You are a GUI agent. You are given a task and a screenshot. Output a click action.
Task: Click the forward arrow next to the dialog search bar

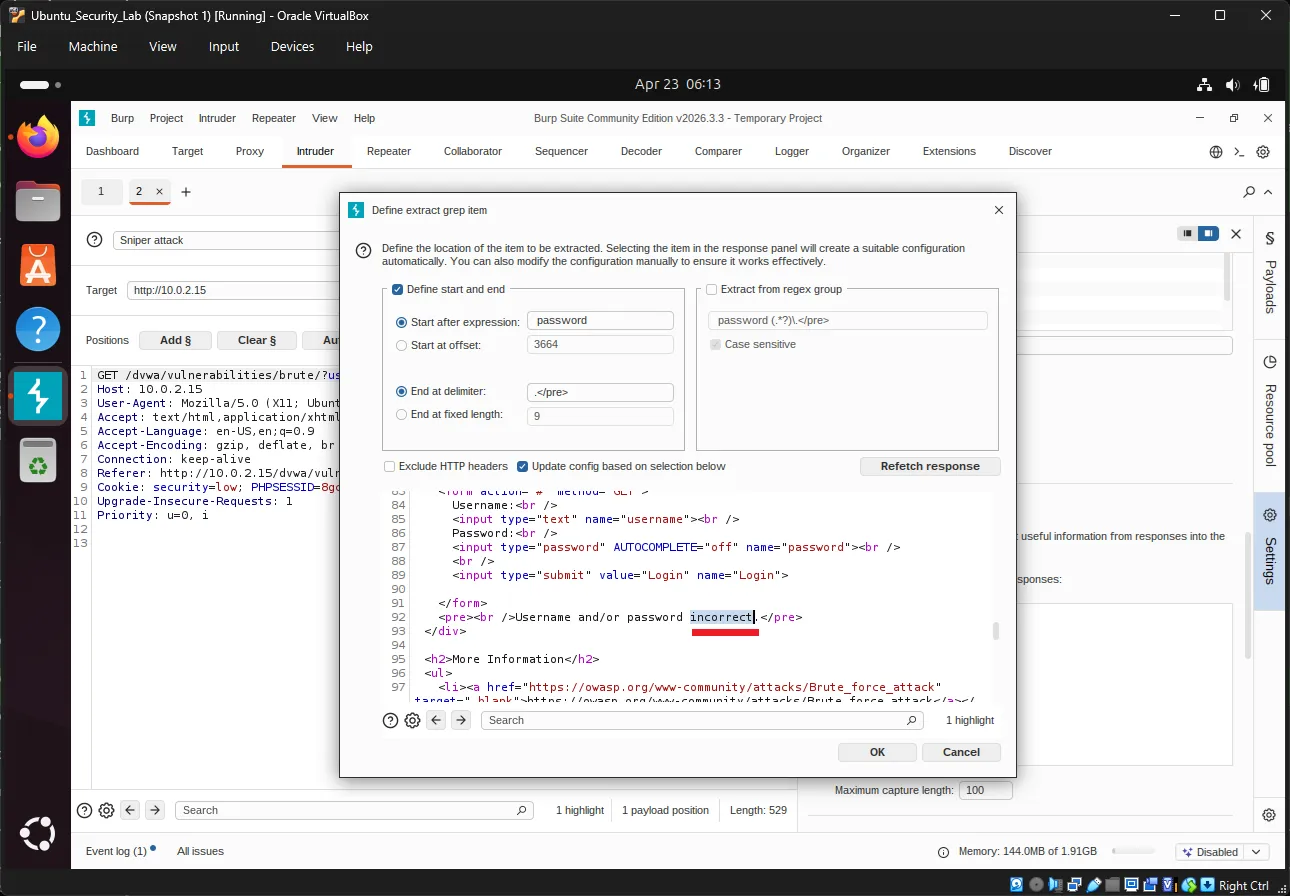pyautogui.click(x=460, y=720)
